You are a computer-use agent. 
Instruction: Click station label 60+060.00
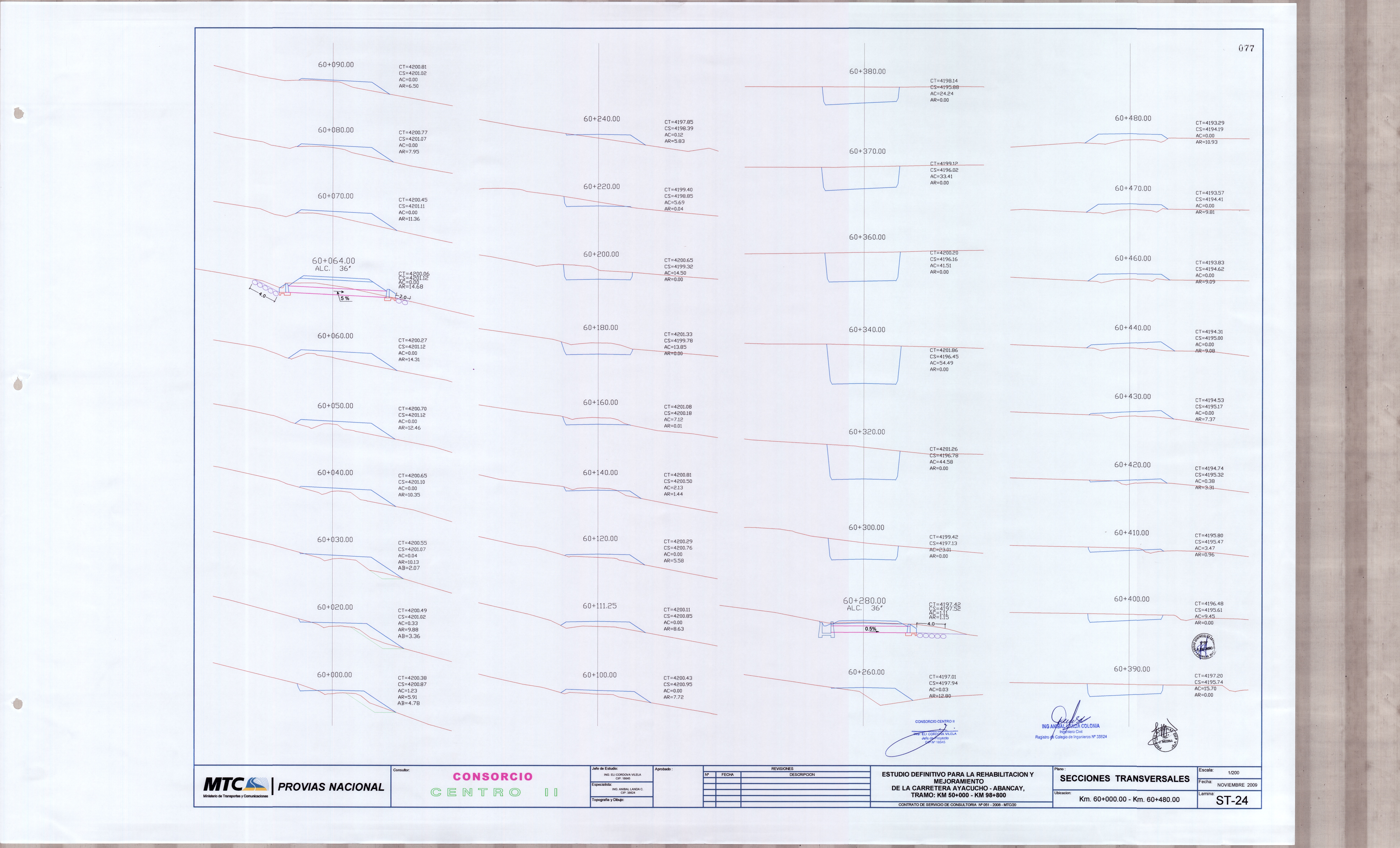point(335,336)
